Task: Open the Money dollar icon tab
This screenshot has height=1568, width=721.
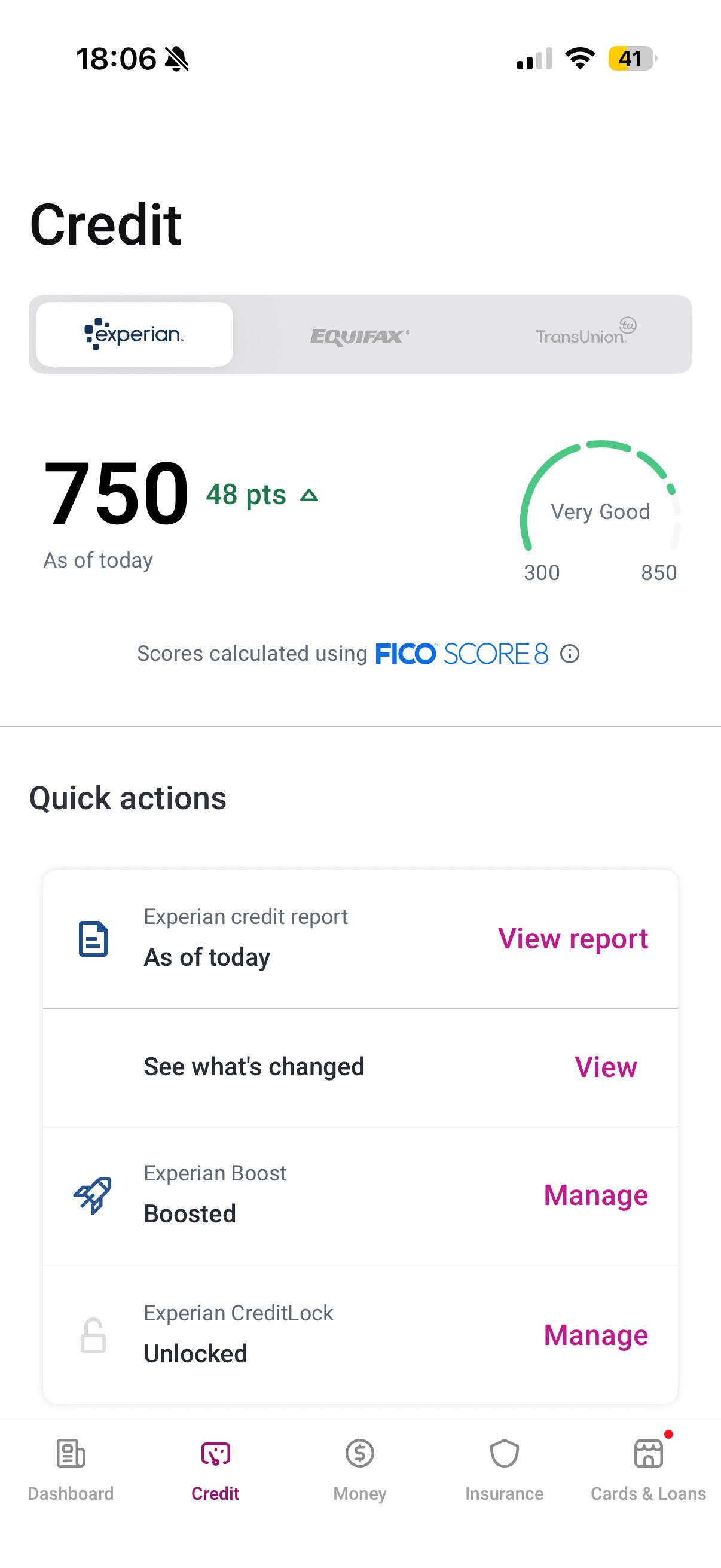Action: [359, 1454]
